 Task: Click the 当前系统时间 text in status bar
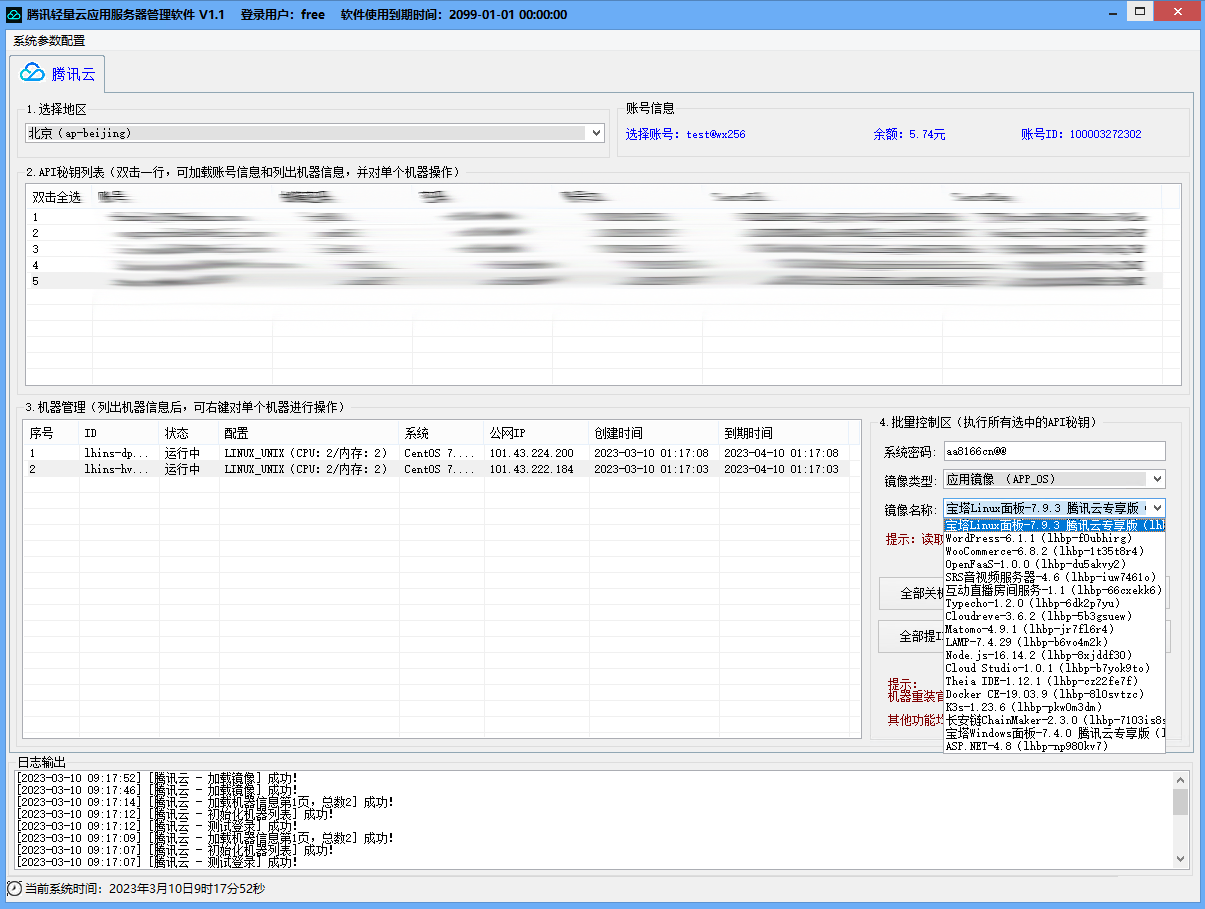[145, 888]
